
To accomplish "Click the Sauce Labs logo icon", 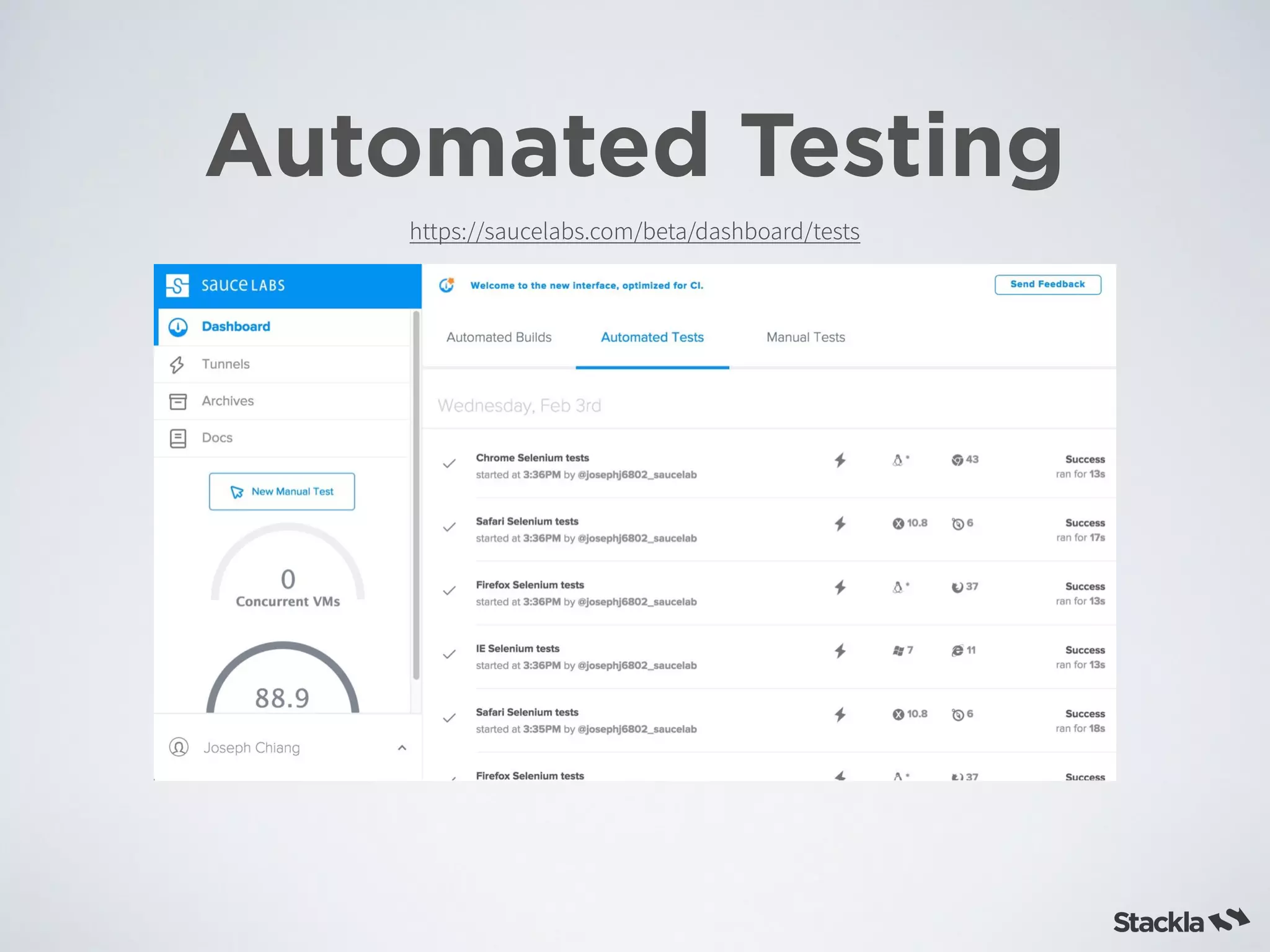I will click(x=177, y=286).
